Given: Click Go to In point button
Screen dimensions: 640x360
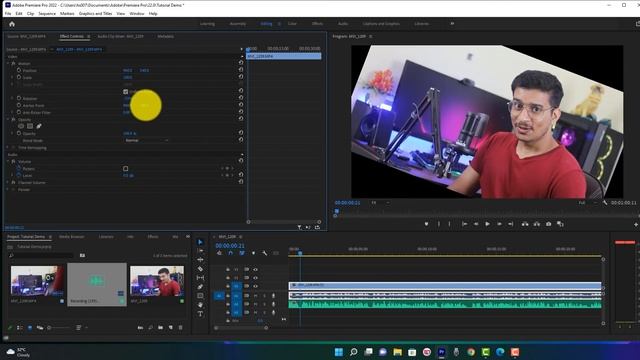Looking at the screenshot, I should 464,224.
